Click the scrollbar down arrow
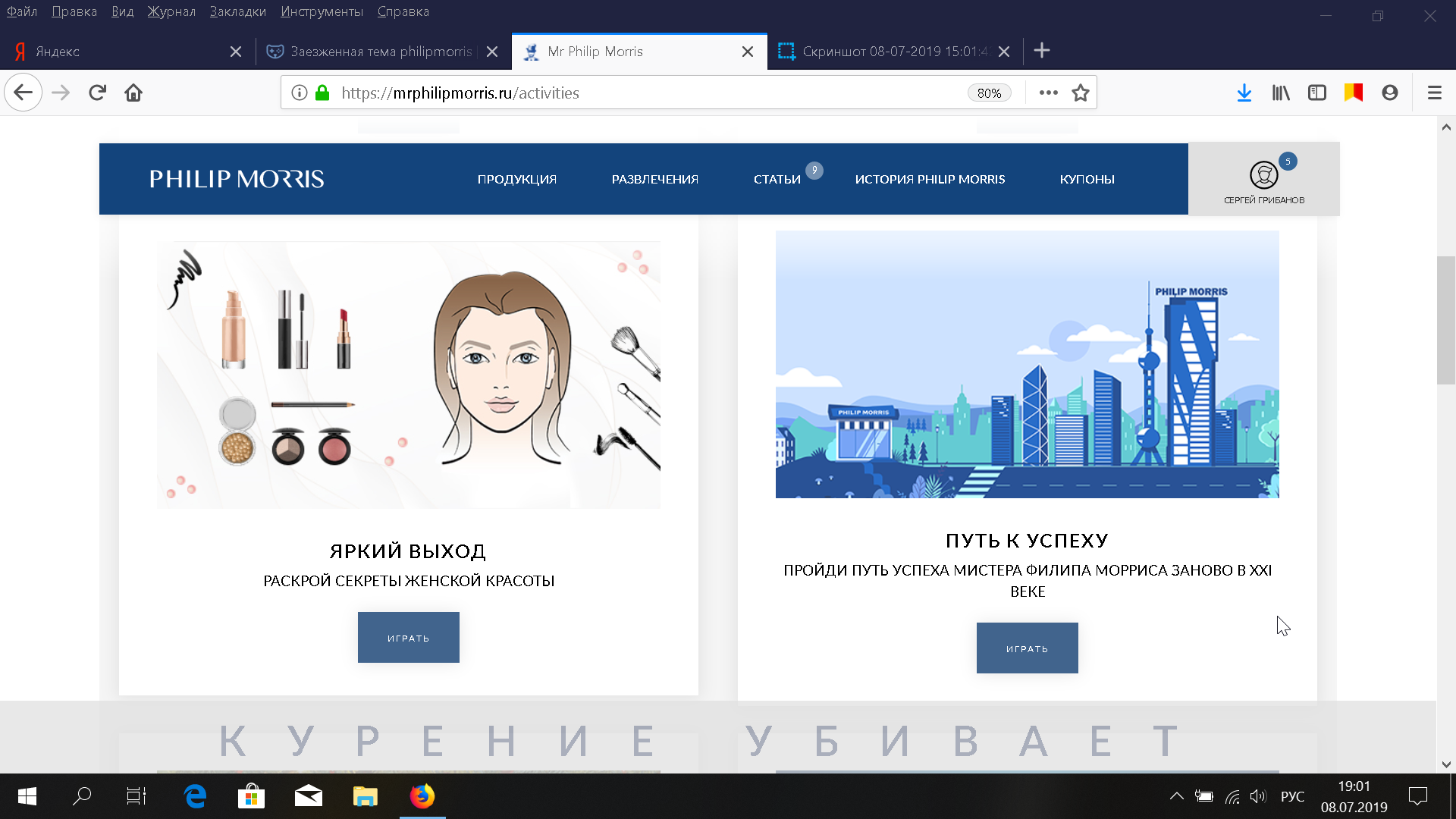 [1446, 764]
